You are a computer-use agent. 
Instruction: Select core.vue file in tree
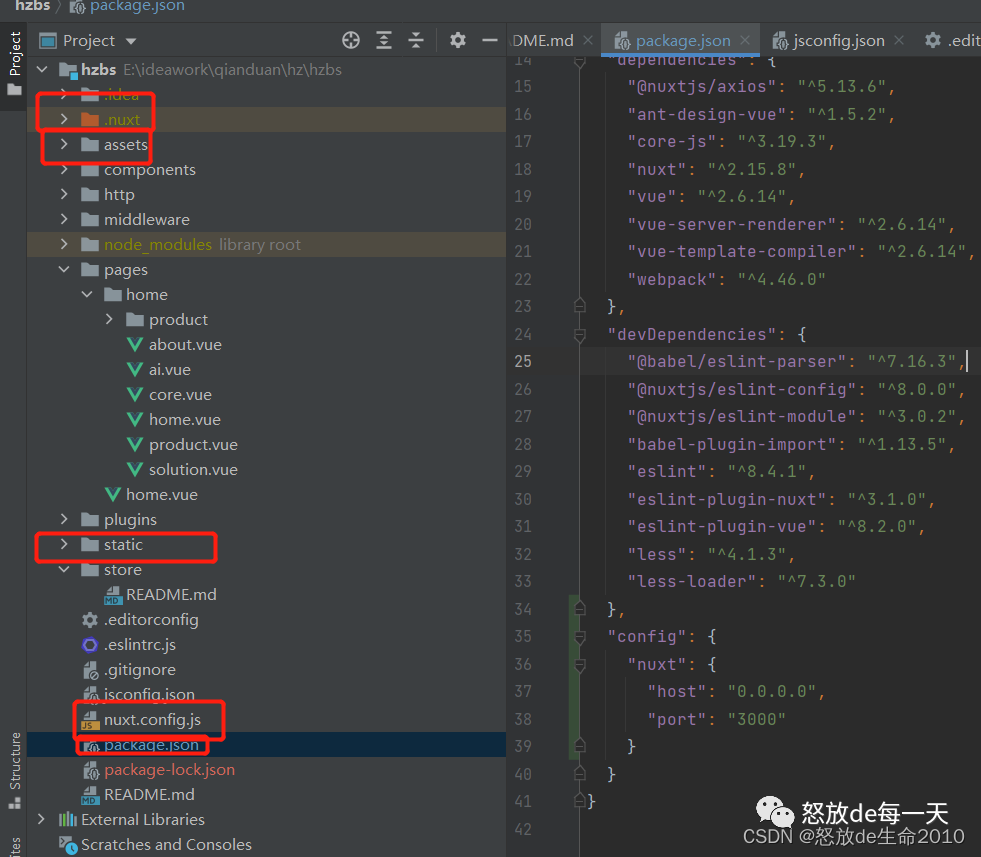[180, 395]
